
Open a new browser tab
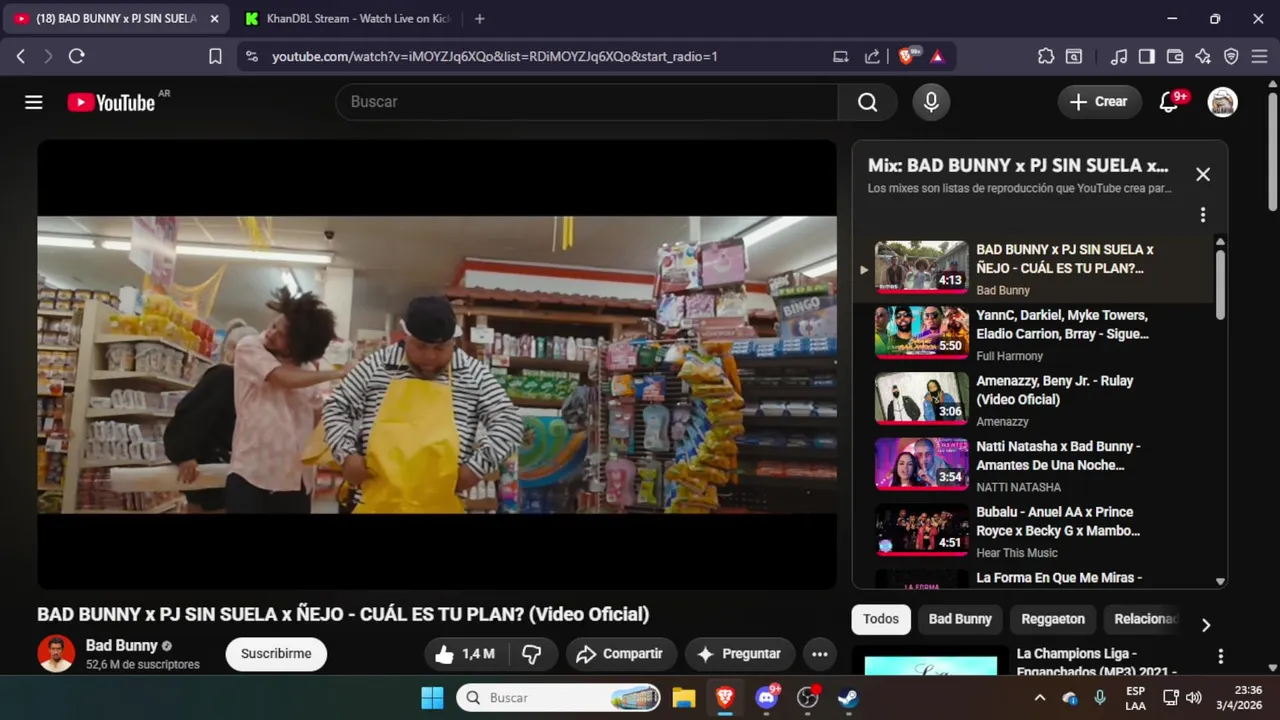(480, 18)
